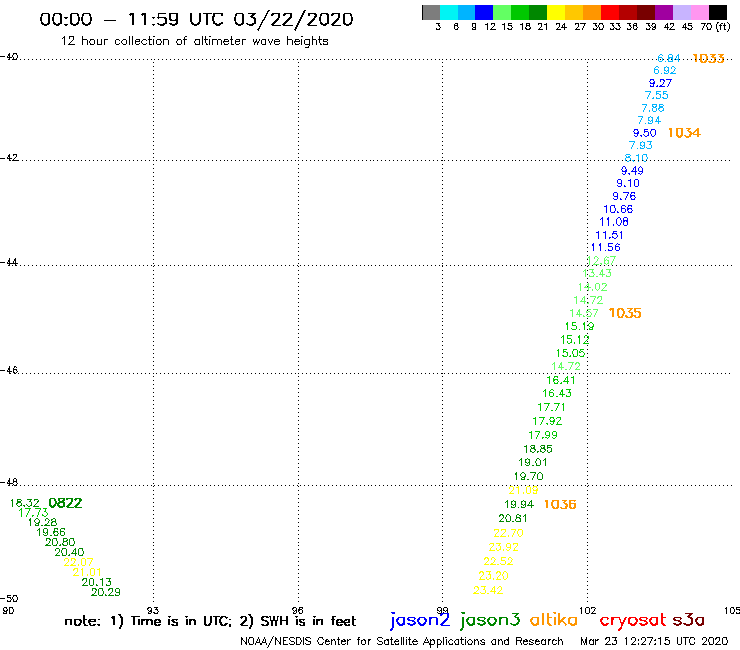740x650 pixels.
Task: Click the purple swatch in the color scale
Action: click(664, 12)
